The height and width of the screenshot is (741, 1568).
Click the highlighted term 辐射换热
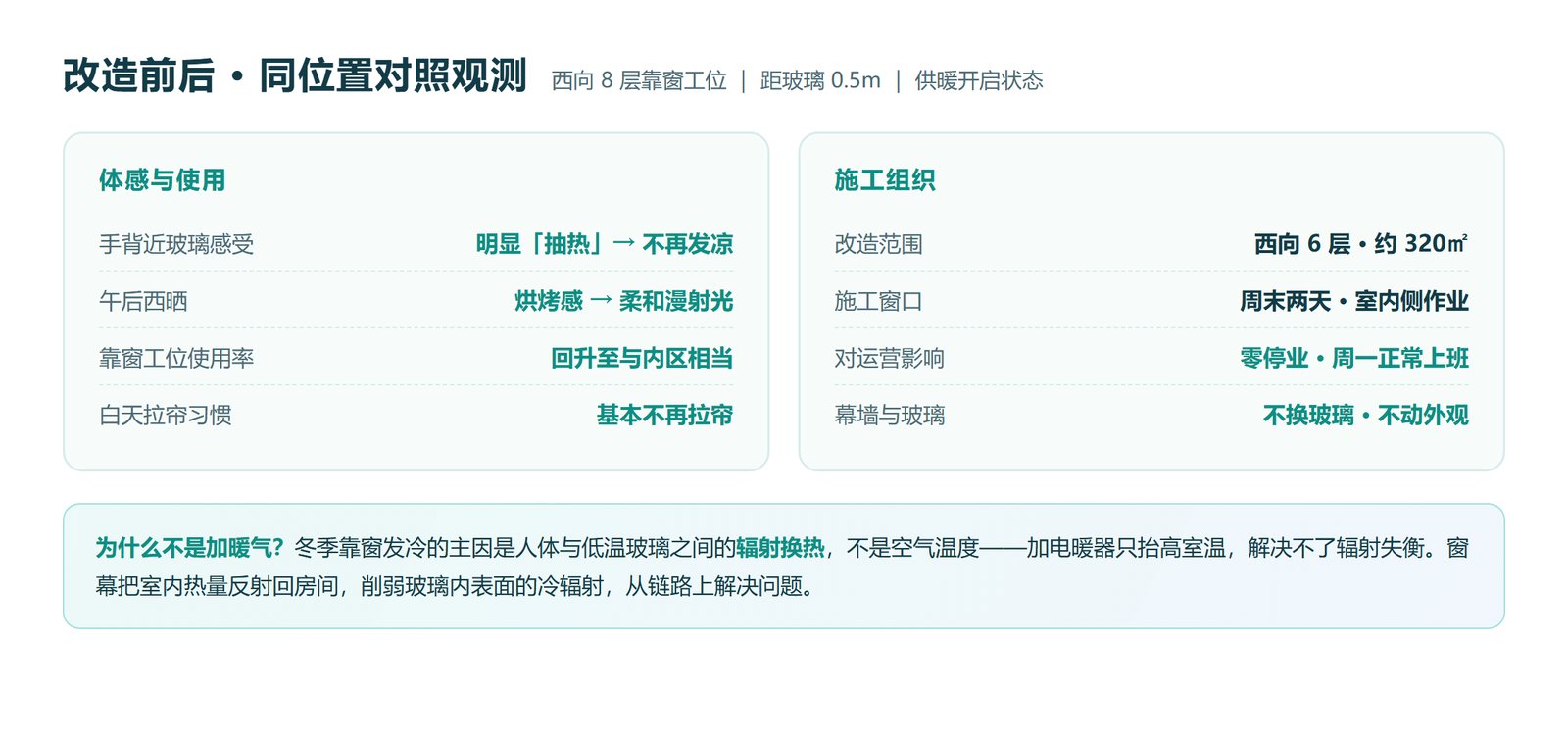coord(780,548)
